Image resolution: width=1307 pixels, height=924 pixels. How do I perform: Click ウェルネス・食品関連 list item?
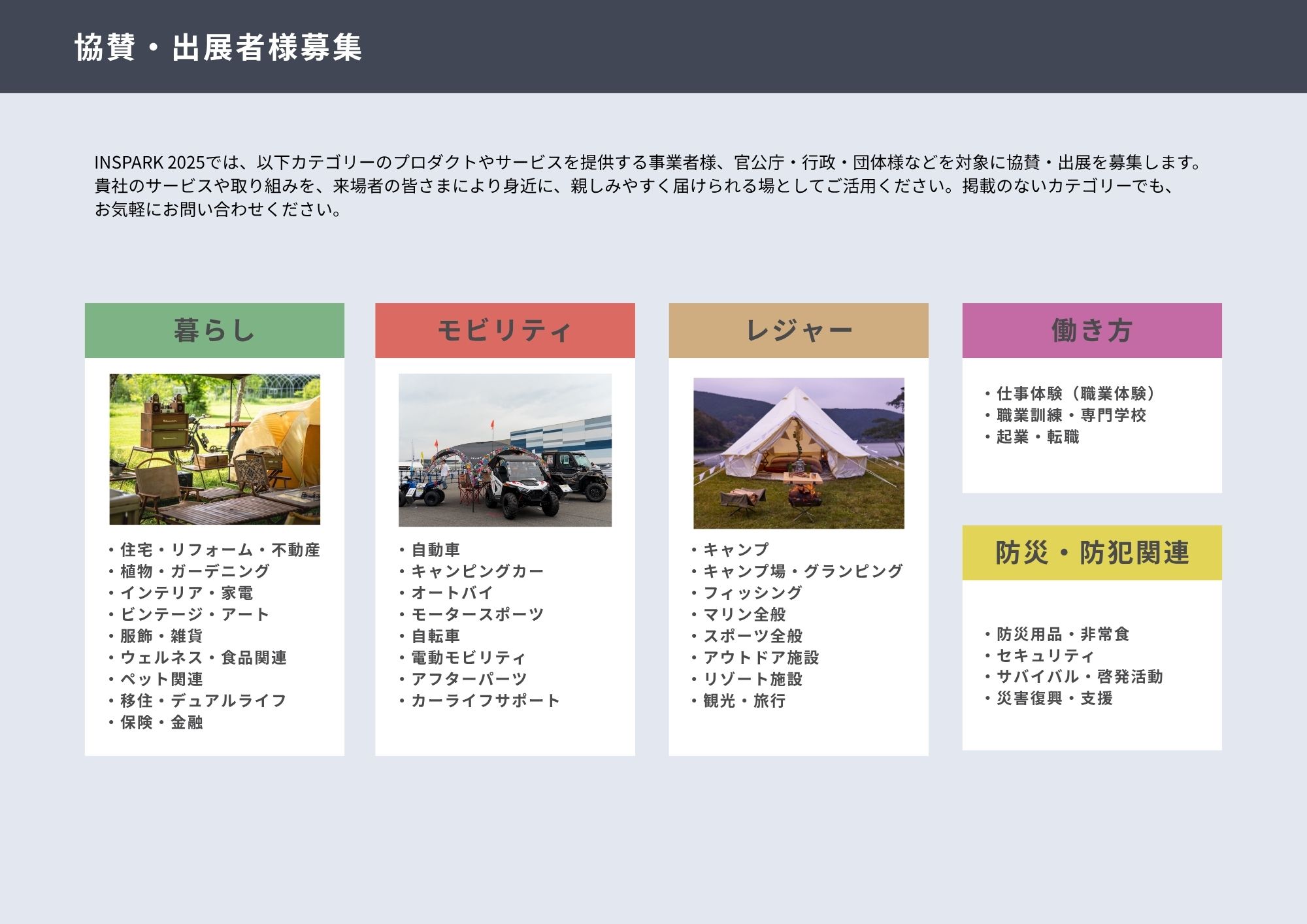click(197, 657)
